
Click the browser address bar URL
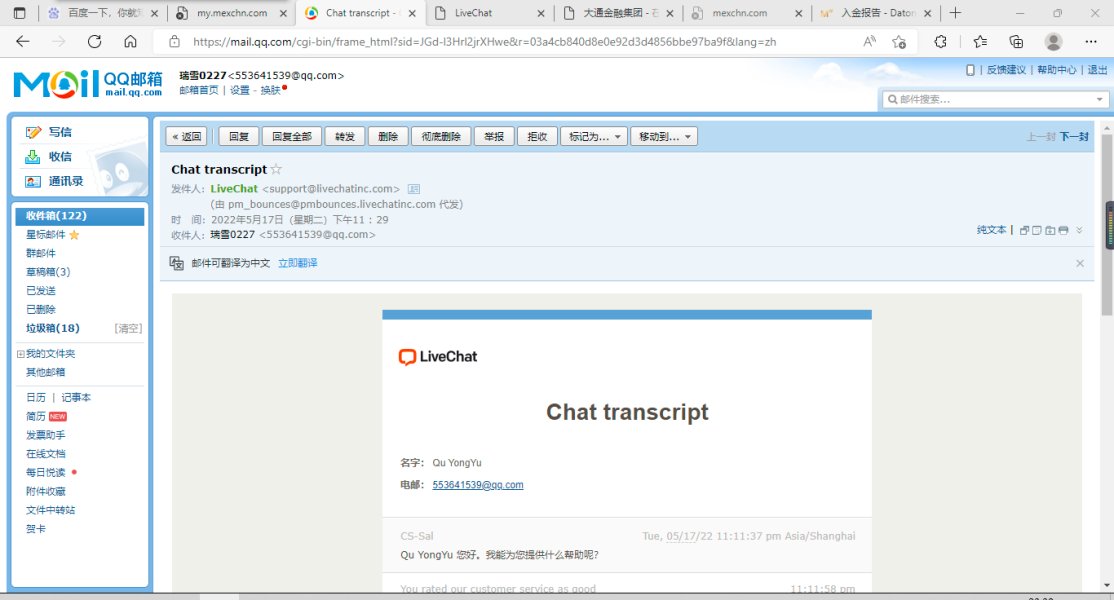point(485,42)
